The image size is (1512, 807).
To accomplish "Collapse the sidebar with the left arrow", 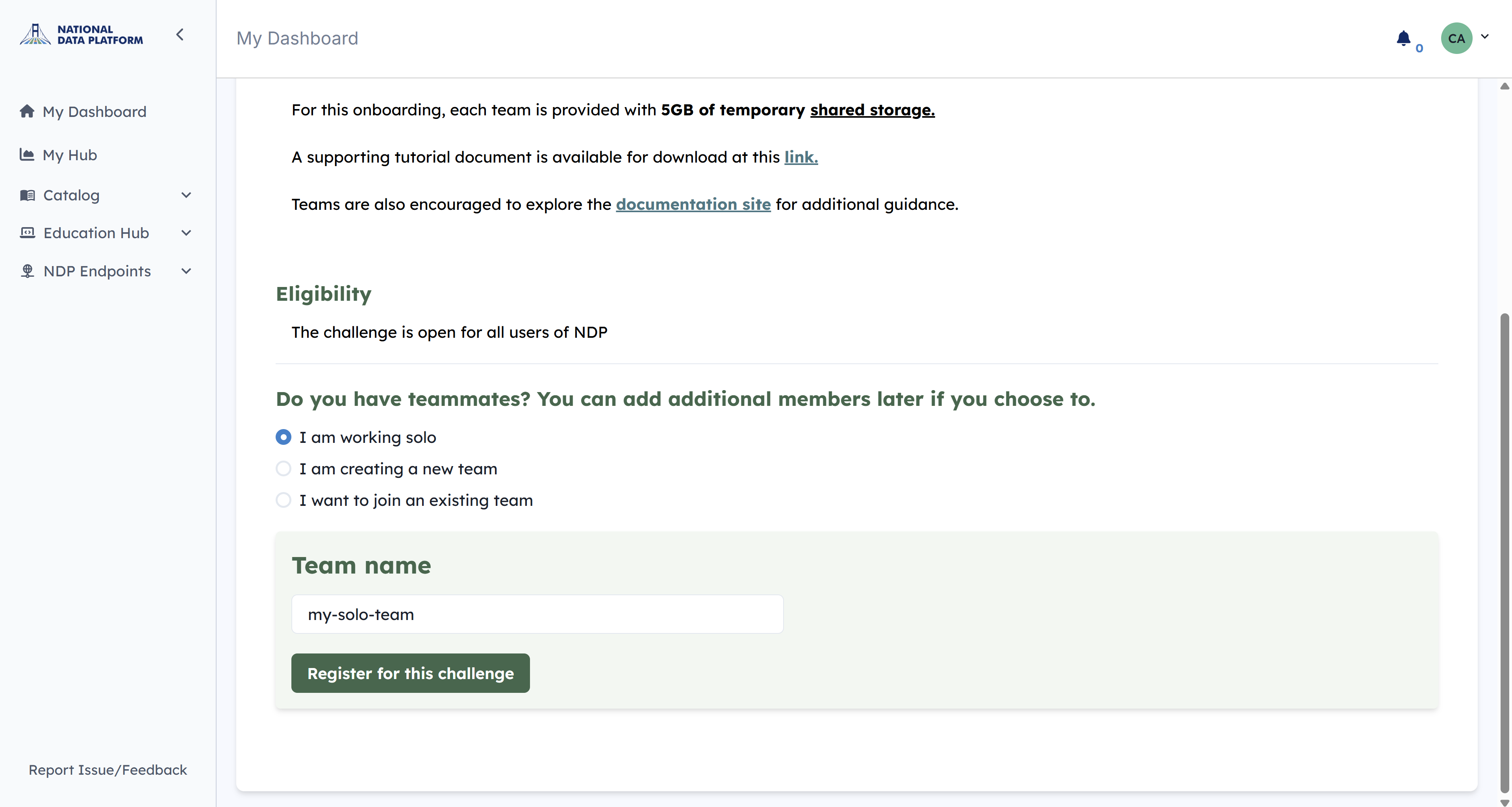I will click(180, 35).
